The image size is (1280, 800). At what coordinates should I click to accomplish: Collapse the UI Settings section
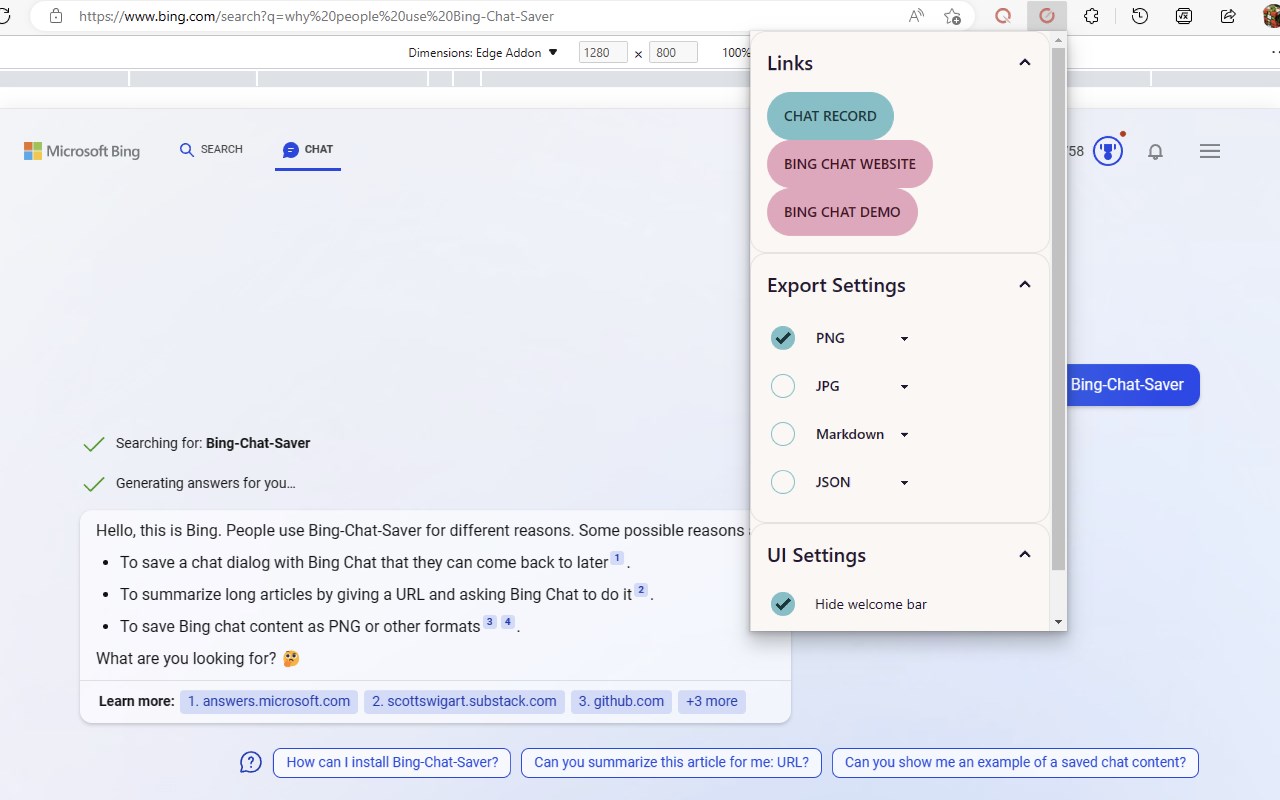pyautogui.click(x=1024, y=555)
